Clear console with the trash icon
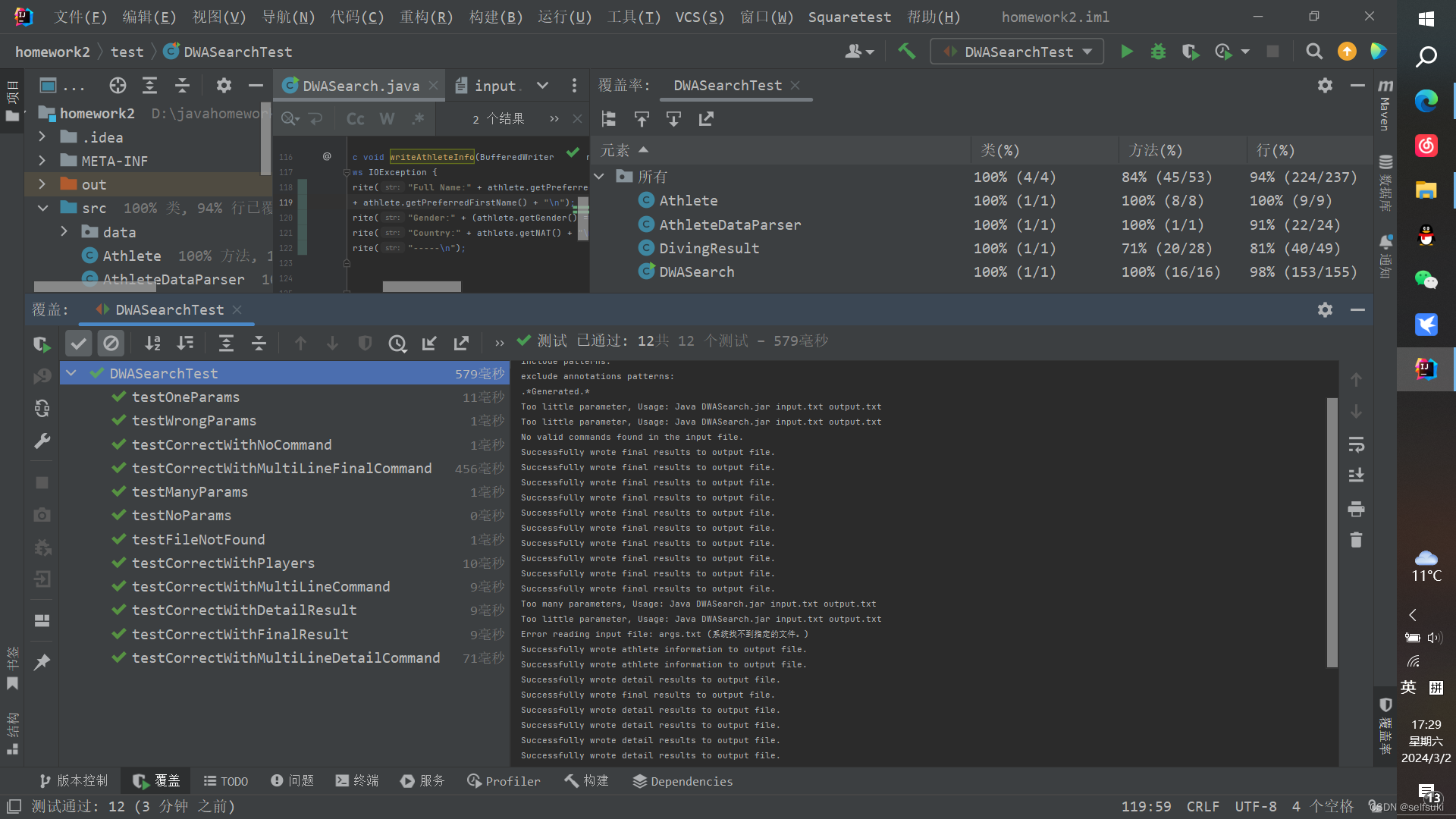The image size is (1456, 819). [1356, 540]
